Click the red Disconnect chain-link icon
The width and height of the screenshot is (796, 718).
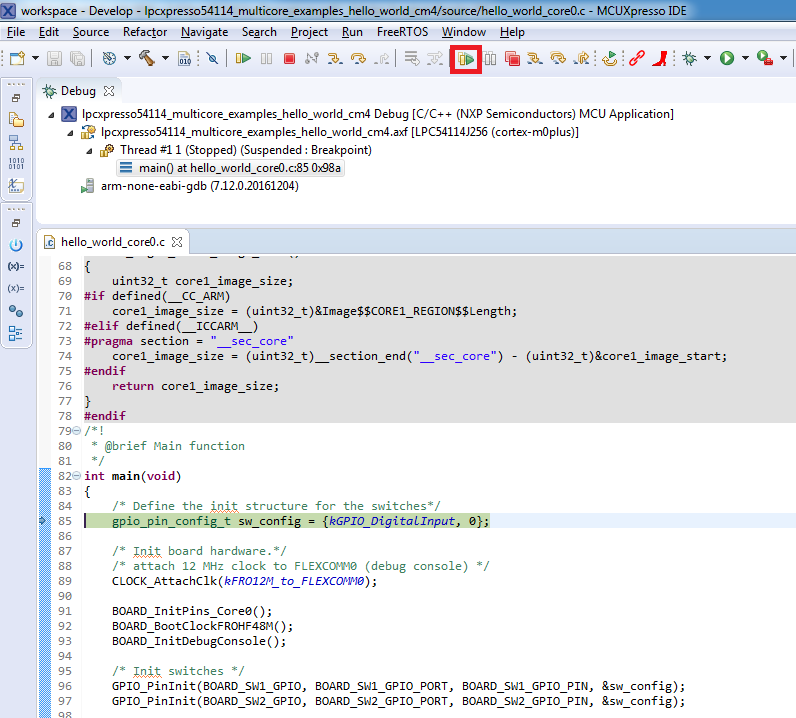click(x=636, y=59)
